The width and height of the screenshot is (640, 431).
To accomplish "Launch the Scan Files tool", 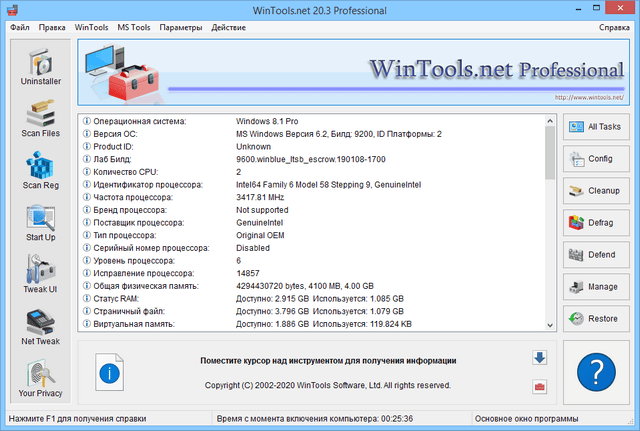I will [40, 118].
